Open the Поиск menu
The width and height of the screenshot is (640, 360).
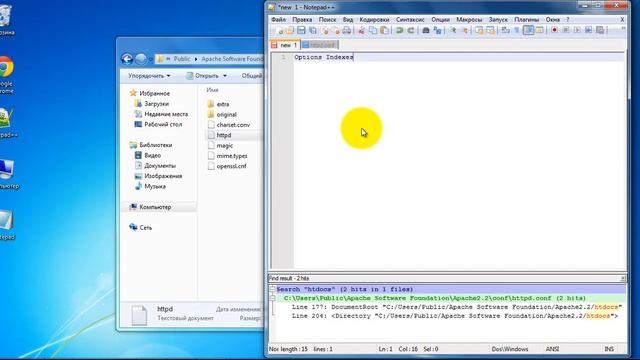click(327, 19)
